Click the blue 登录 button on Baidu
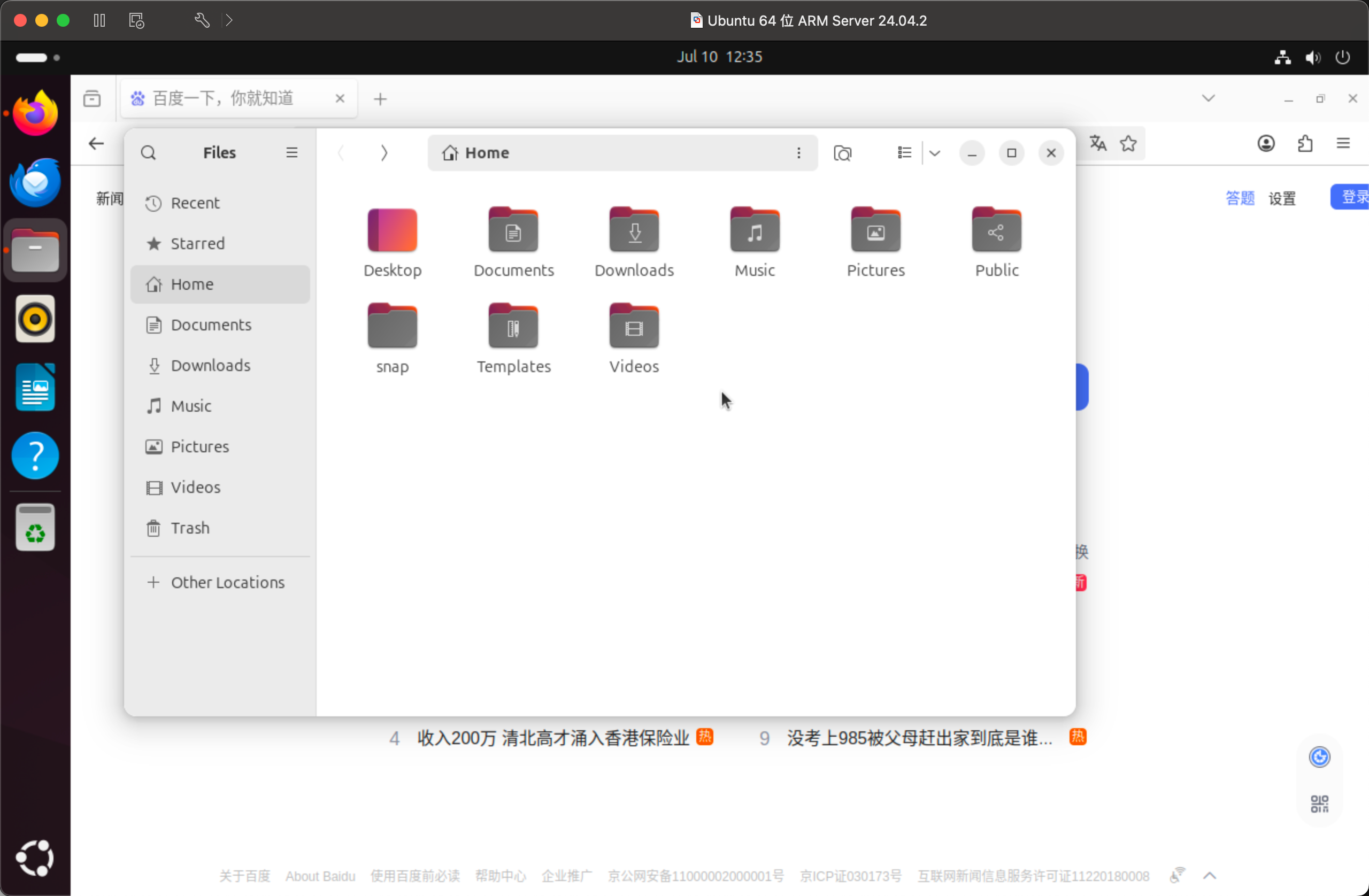 (1350, 197)
